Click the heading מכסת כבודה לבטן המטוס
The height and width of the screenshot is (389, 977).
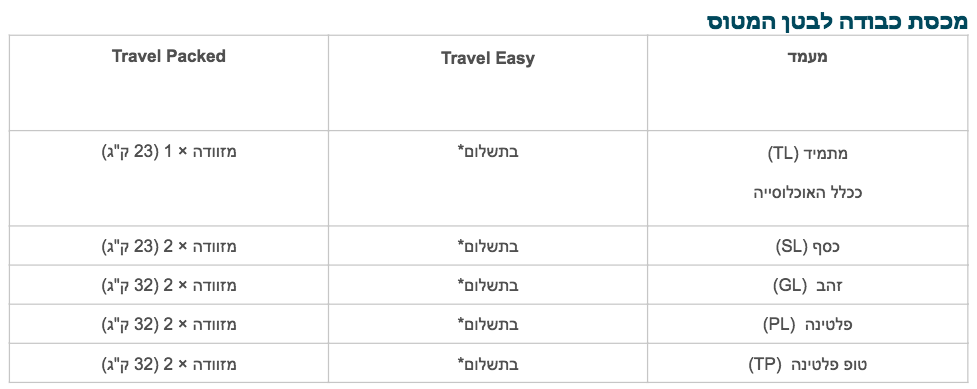[837, 20]
